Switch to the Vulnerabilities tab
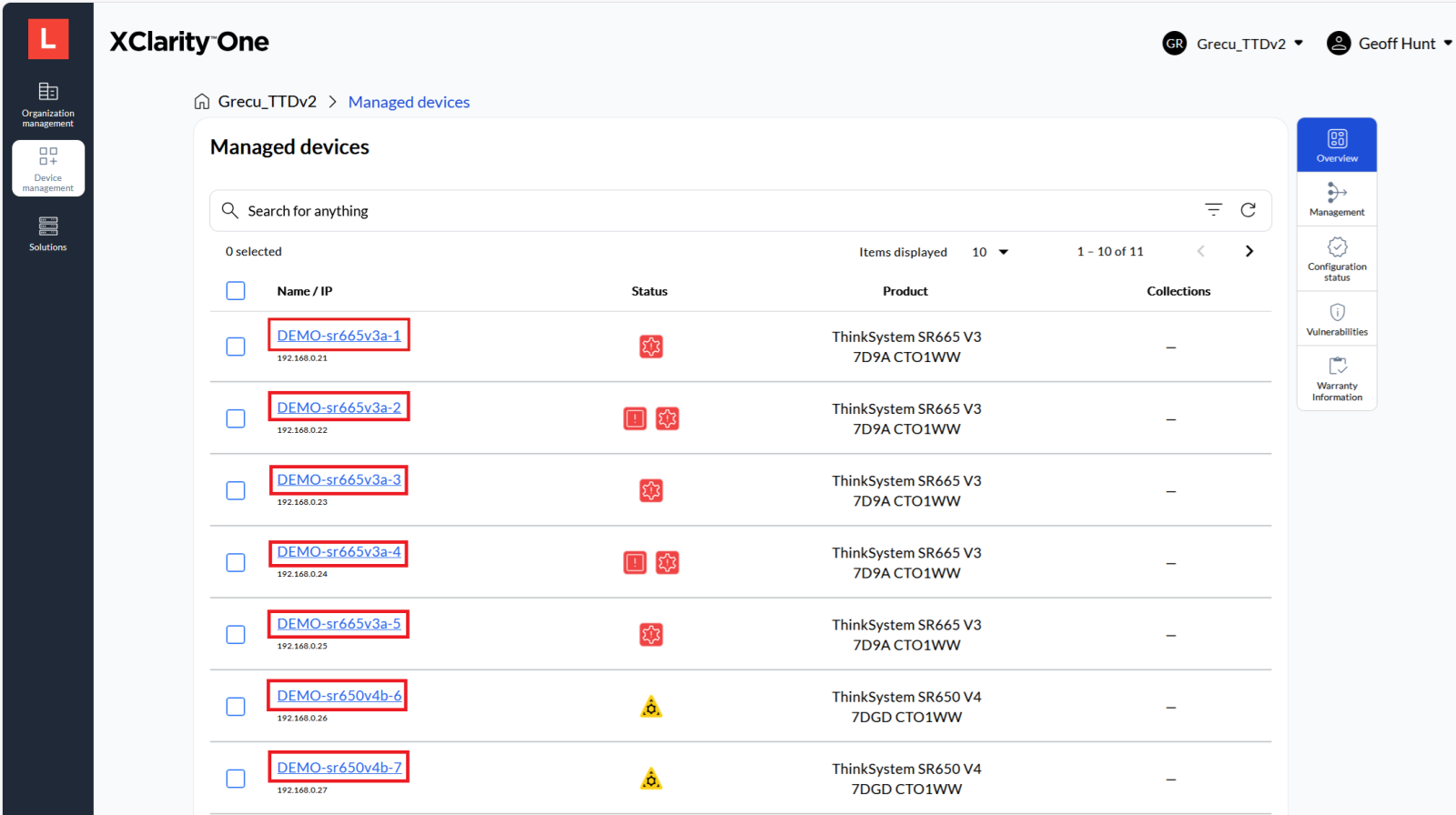 (x=1337, y=319)
